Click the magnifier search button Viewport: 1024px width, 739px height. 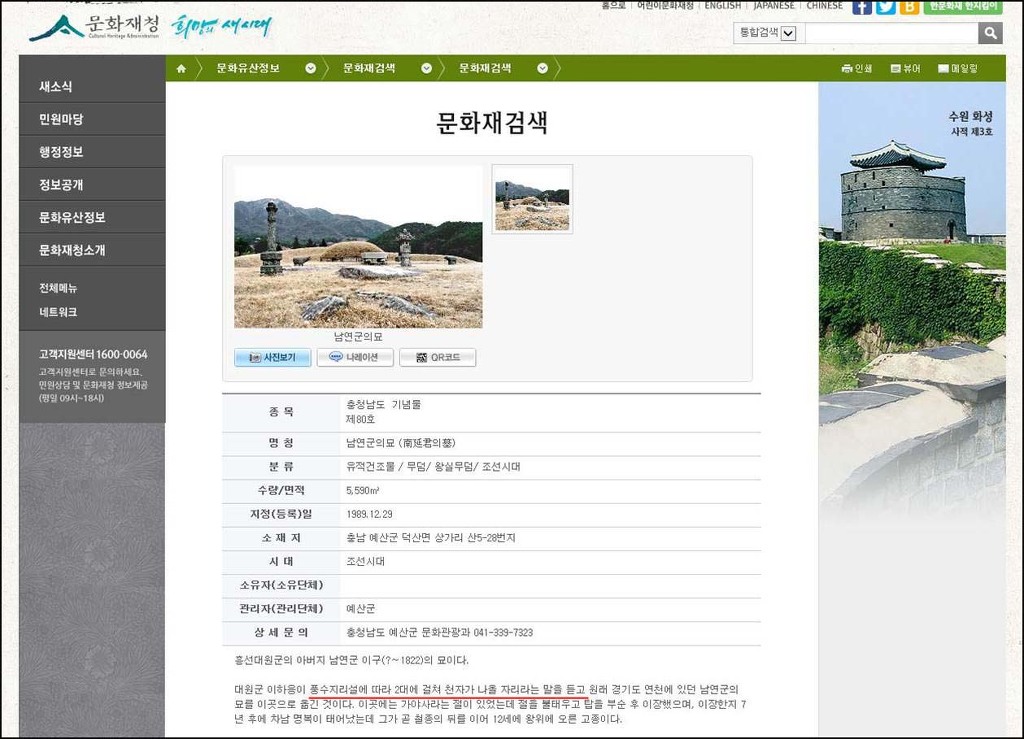tap(990, 33)
